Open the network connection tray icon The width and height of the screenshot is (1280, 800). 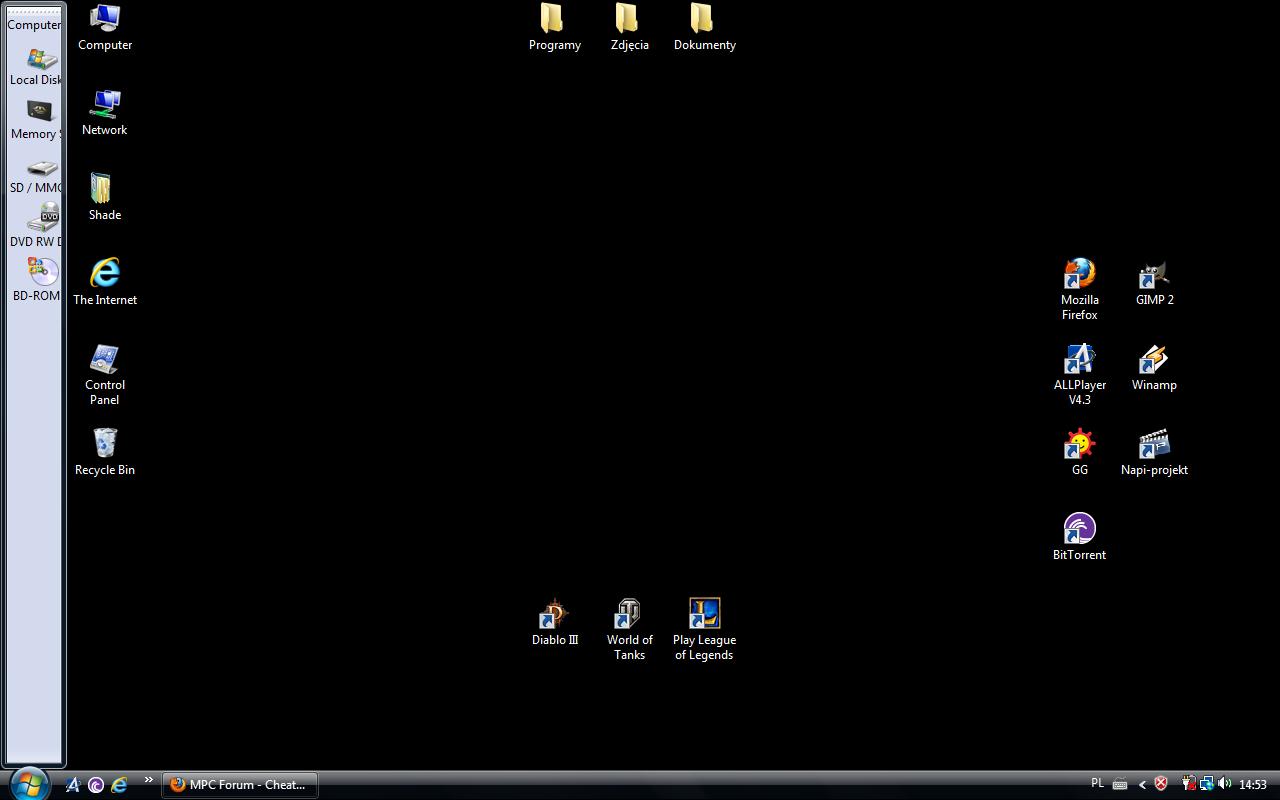pos(1207,784)
